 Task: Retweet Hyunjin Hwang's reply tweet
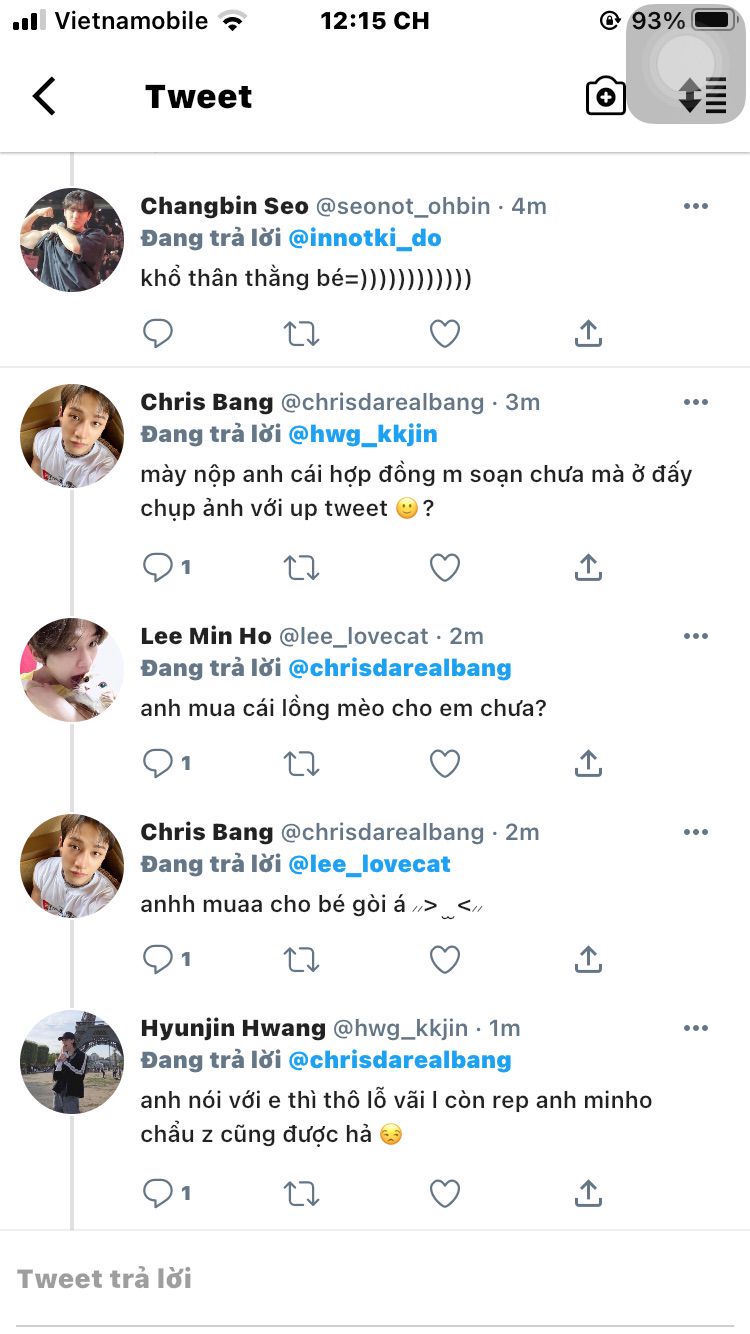point(301,1193)
